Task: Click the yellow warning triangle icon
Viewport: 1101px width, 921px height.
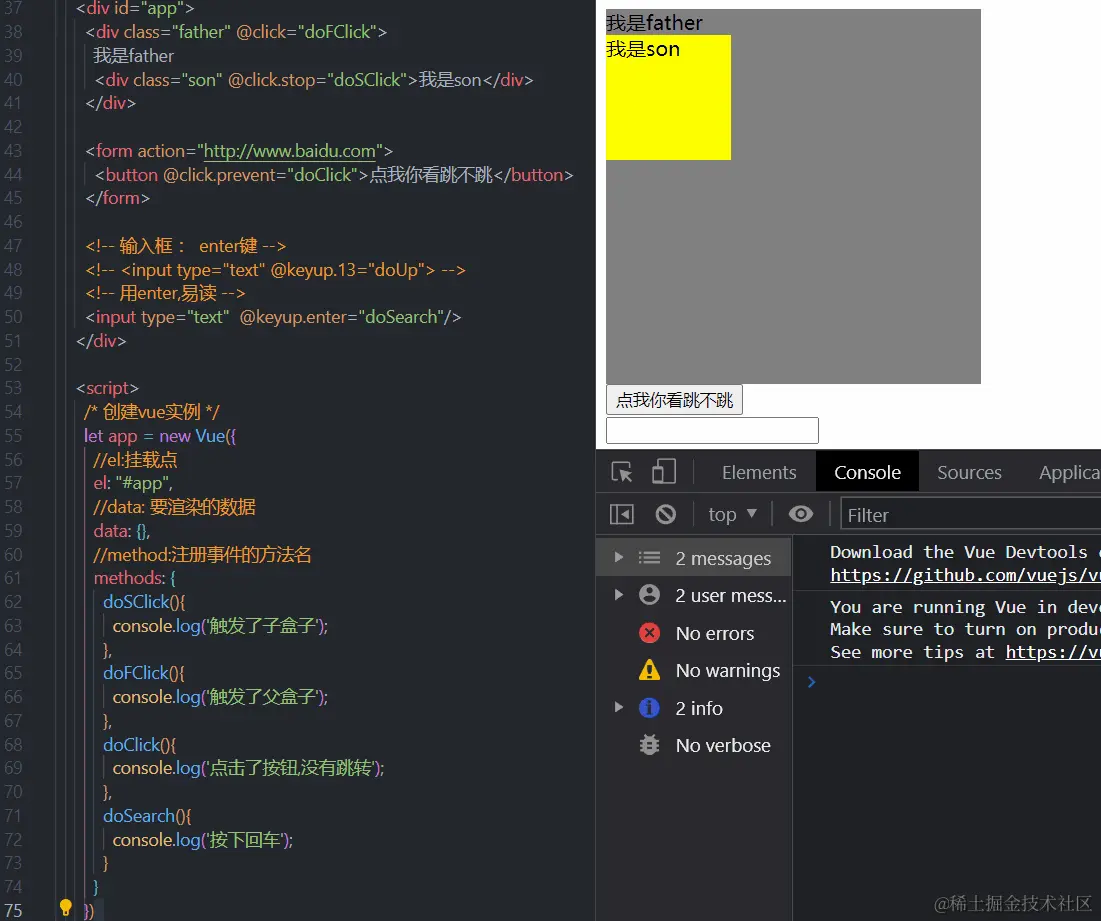Action: coord(650,670)
